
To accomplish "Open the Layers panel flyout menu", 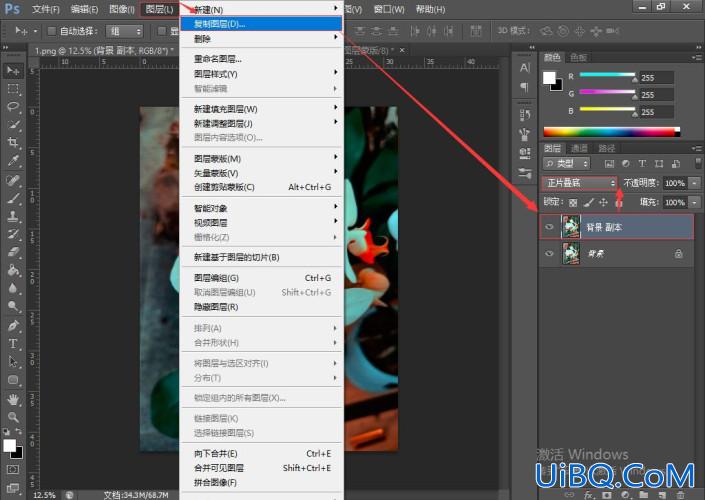I will [697, 148].
